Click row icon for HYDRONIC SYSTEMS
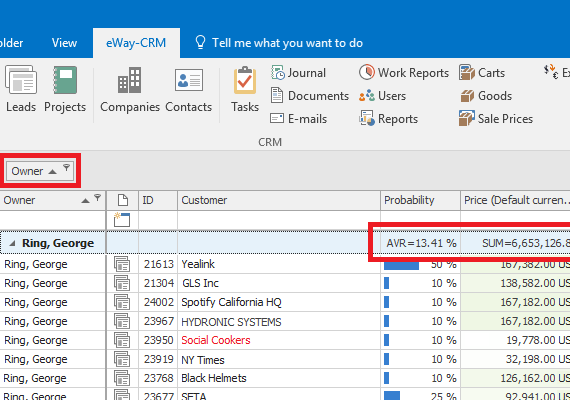The image size is (570, 400). pyautogui.click(x=122, y=321)
